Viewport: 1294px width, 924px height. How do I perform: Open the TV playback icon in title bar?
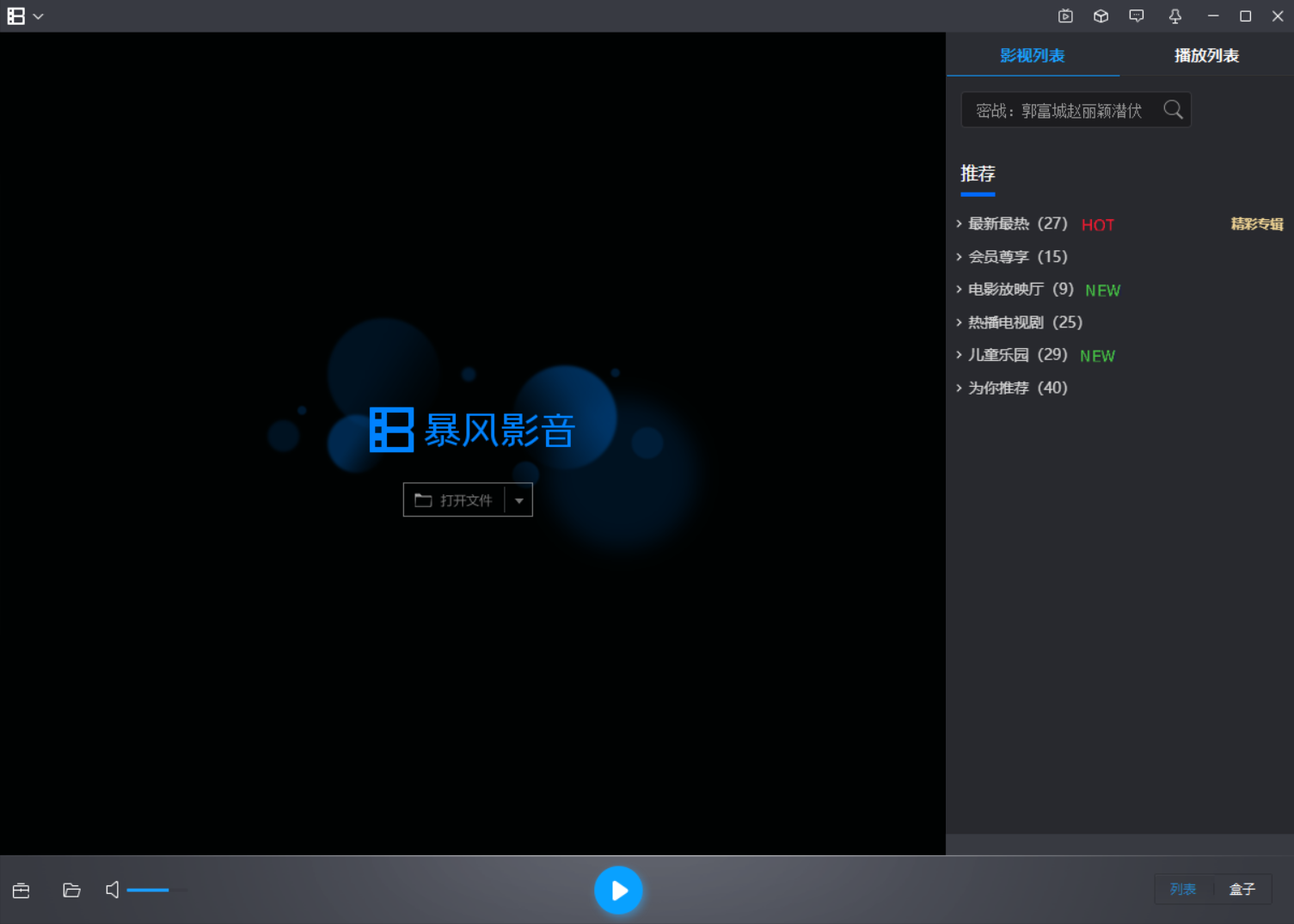point(1065,16)
